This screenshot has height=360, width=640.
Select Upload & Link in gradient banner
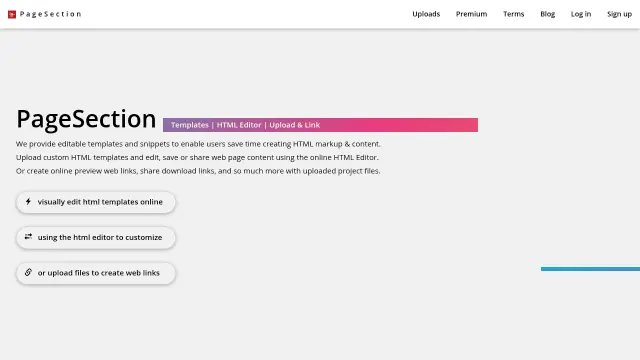click(294, 125)
